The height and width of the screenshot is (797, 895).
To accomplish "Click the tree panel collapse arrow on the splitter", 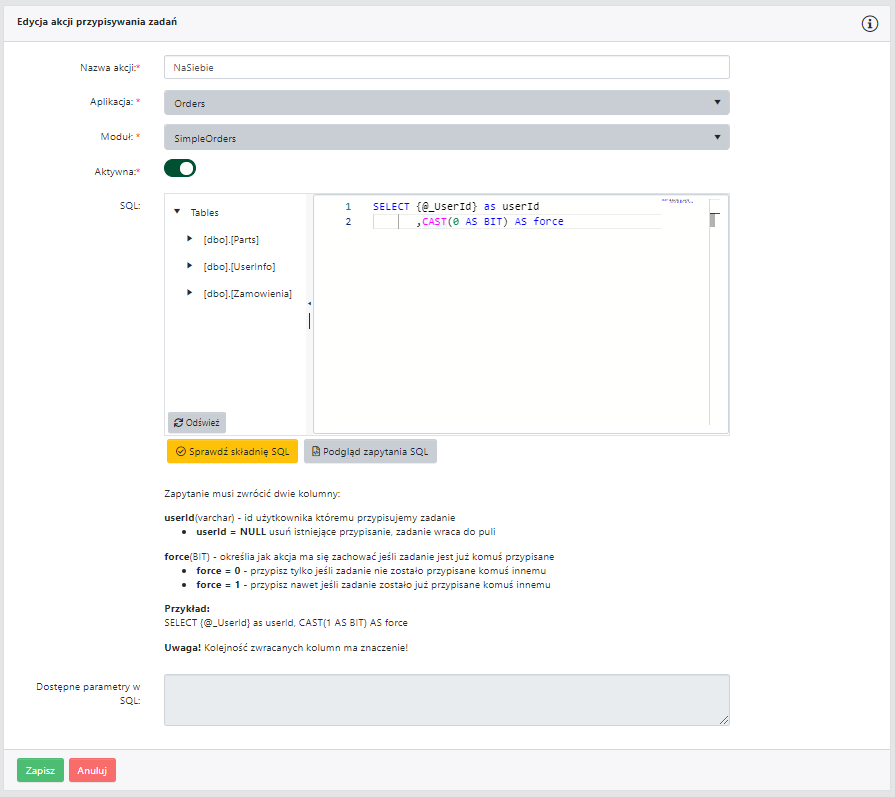I will point(309,303).
